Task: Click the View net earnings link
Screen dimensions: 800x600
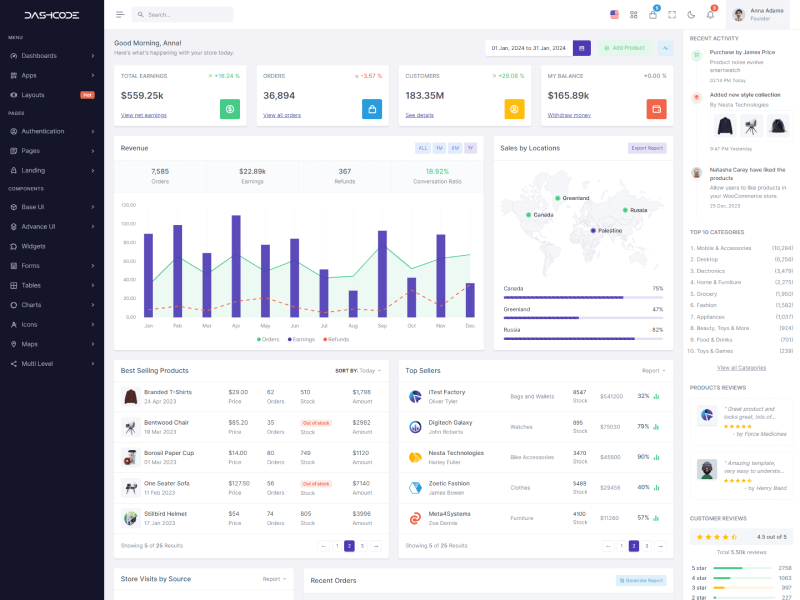Action: (144, 115)
